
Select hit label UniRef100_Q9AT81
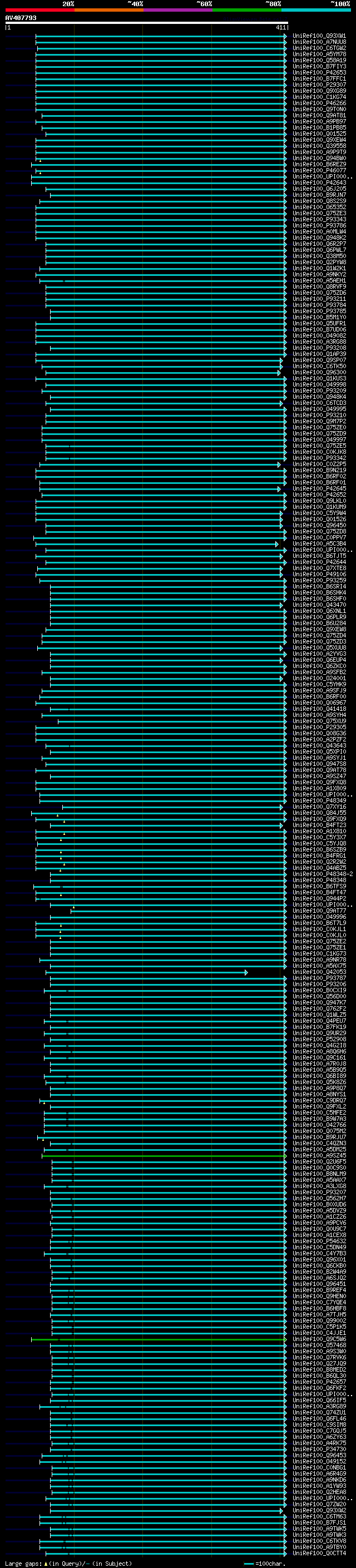pyautogui.click(x=319, y=116)
